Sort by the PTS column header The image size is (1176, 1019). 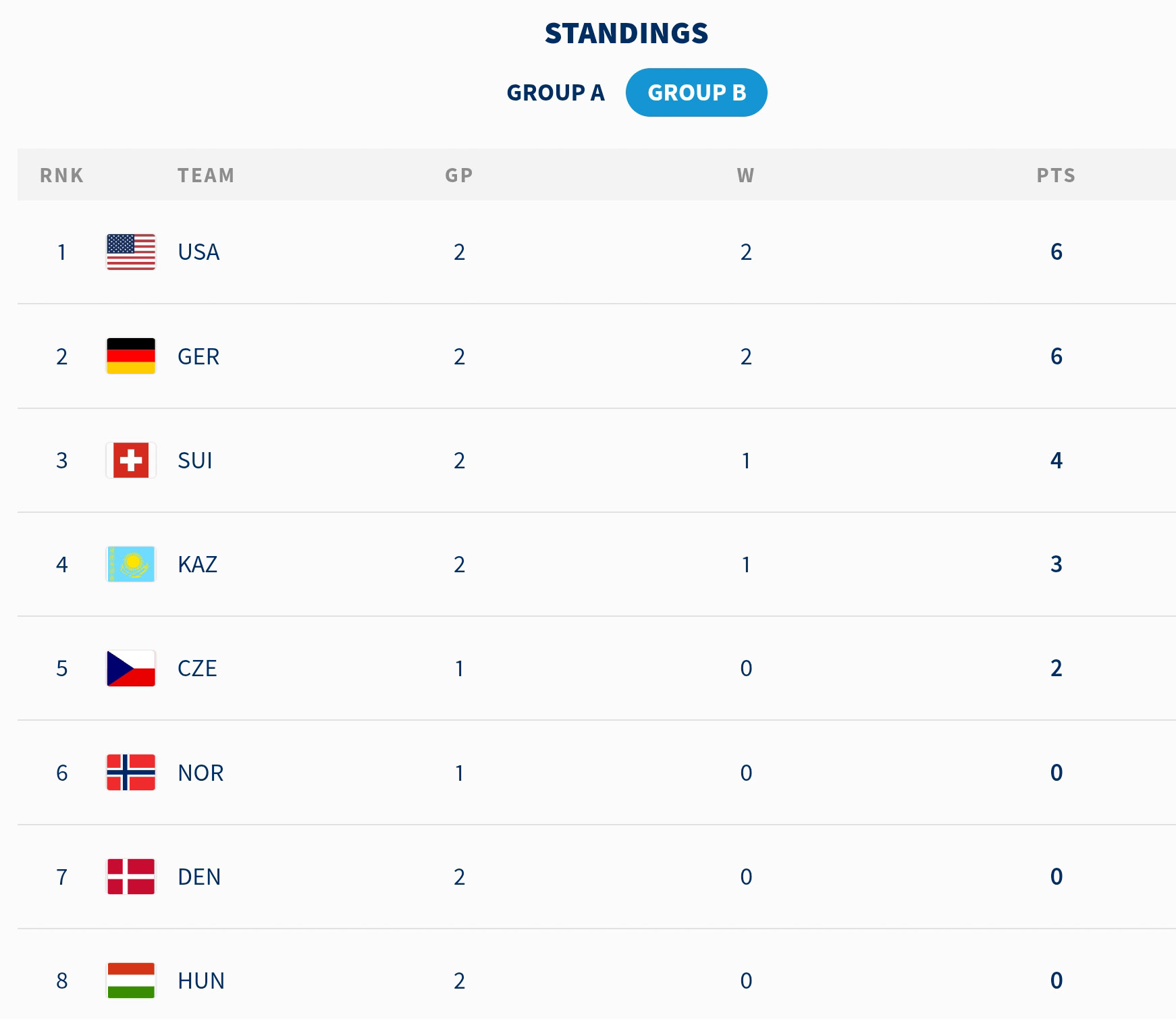point(1056,175)
